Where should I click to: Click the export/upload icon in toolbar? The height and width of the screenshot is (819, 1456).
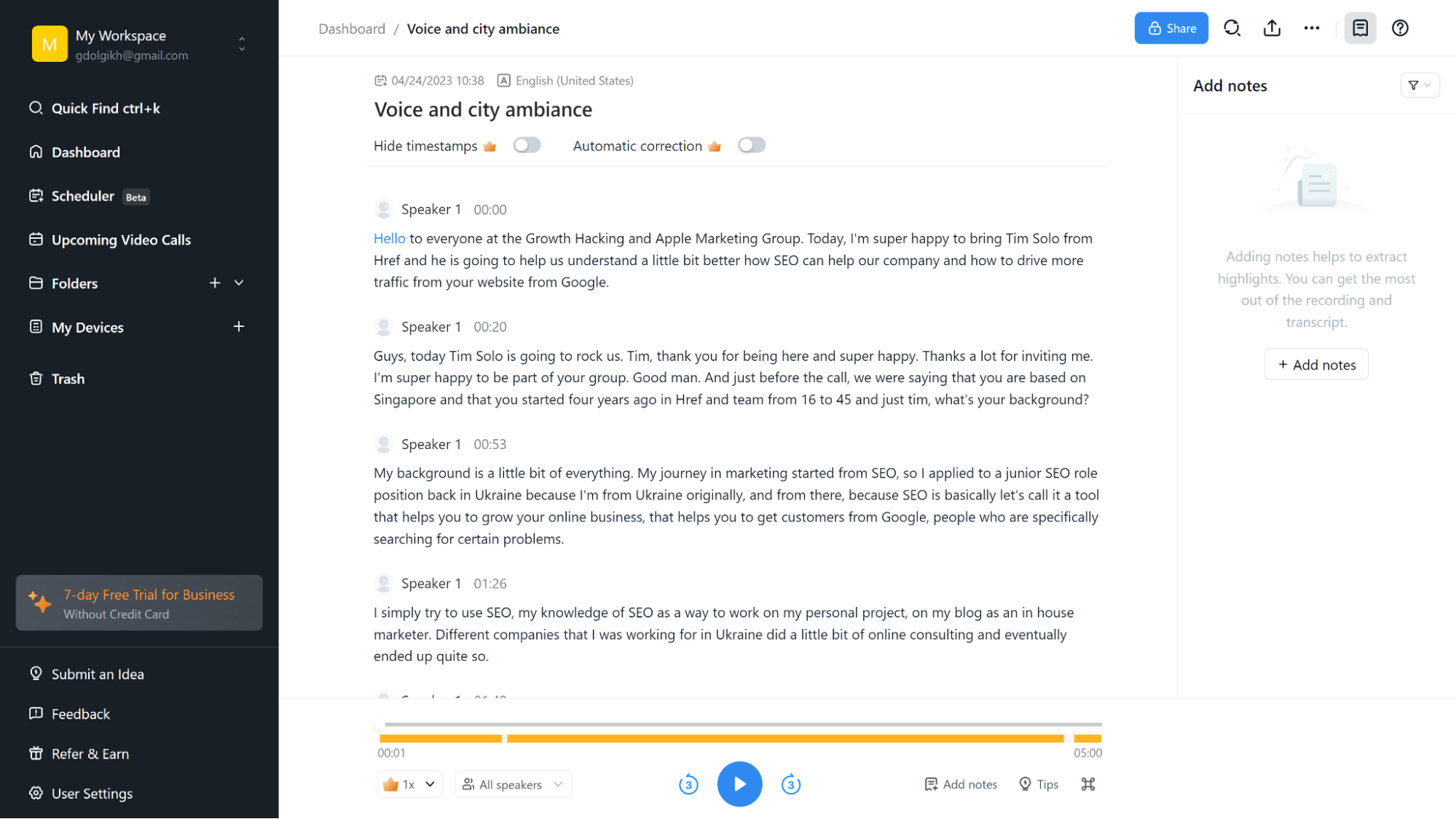coord(1272,28)
